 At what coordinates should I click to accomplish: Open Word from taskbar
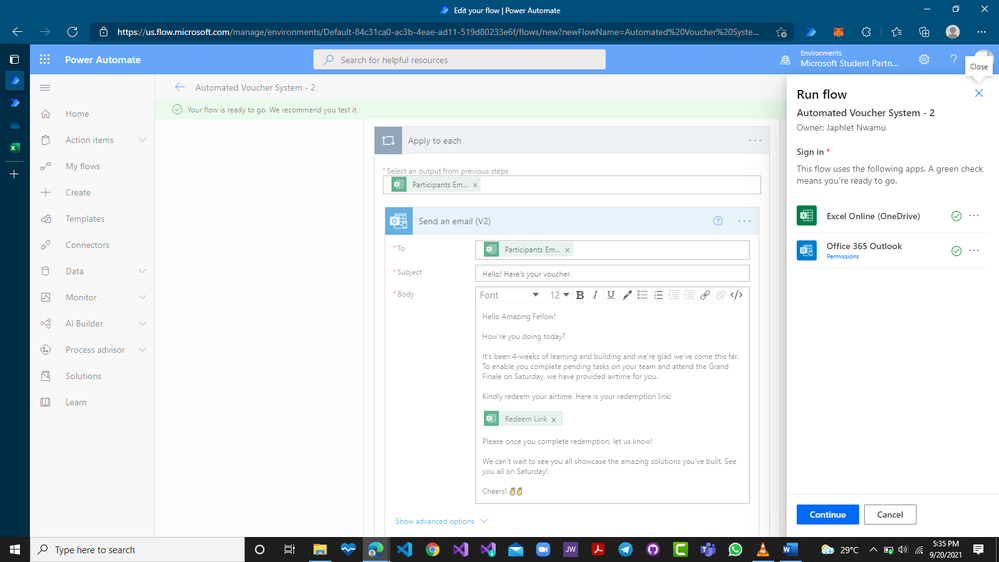(790, 549)
